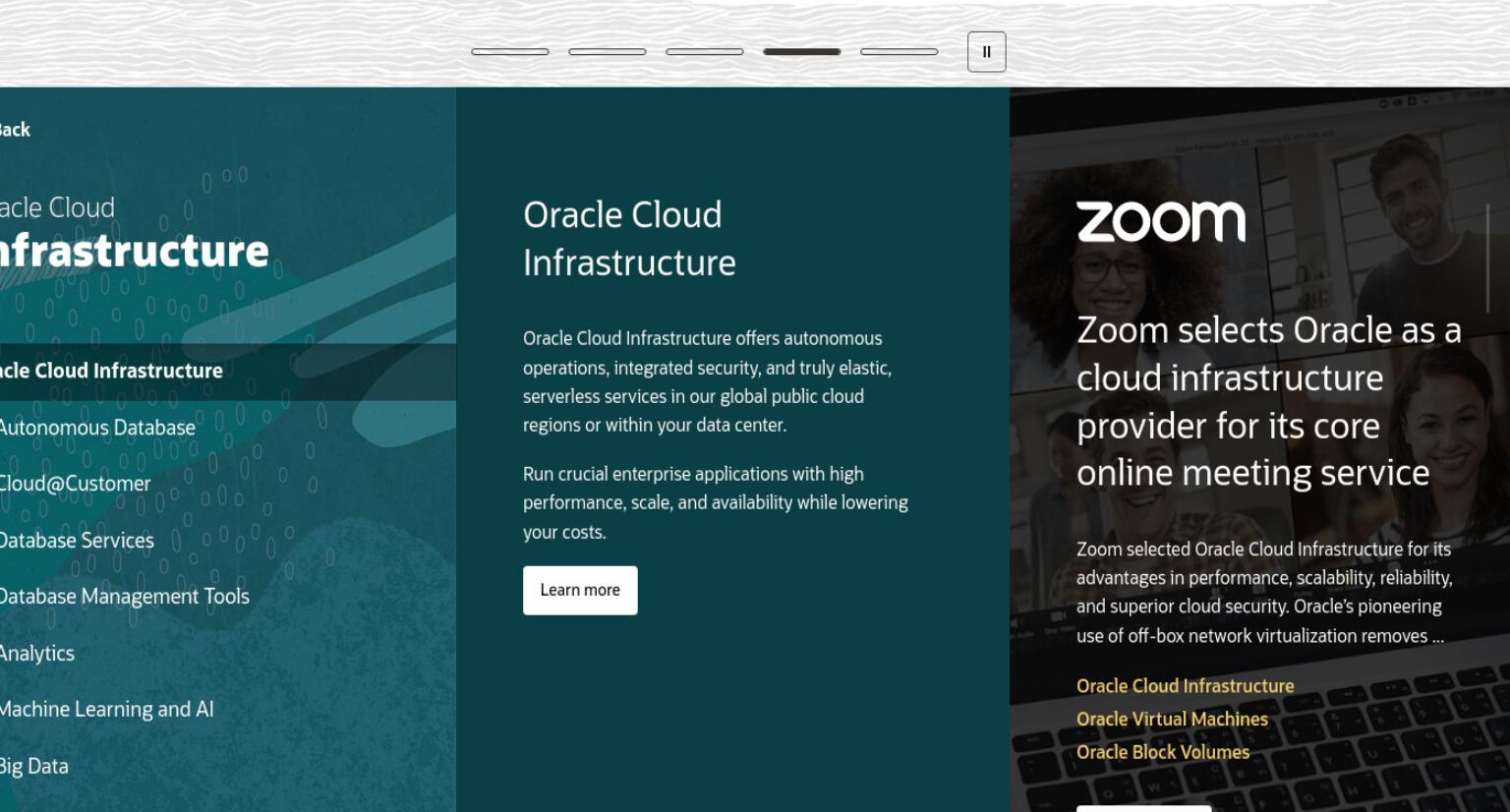The height and width of the screenshot is (812, 1510).
Task: Follow the Oracle Block Volumes link
Action: (x=1163, y=752)
